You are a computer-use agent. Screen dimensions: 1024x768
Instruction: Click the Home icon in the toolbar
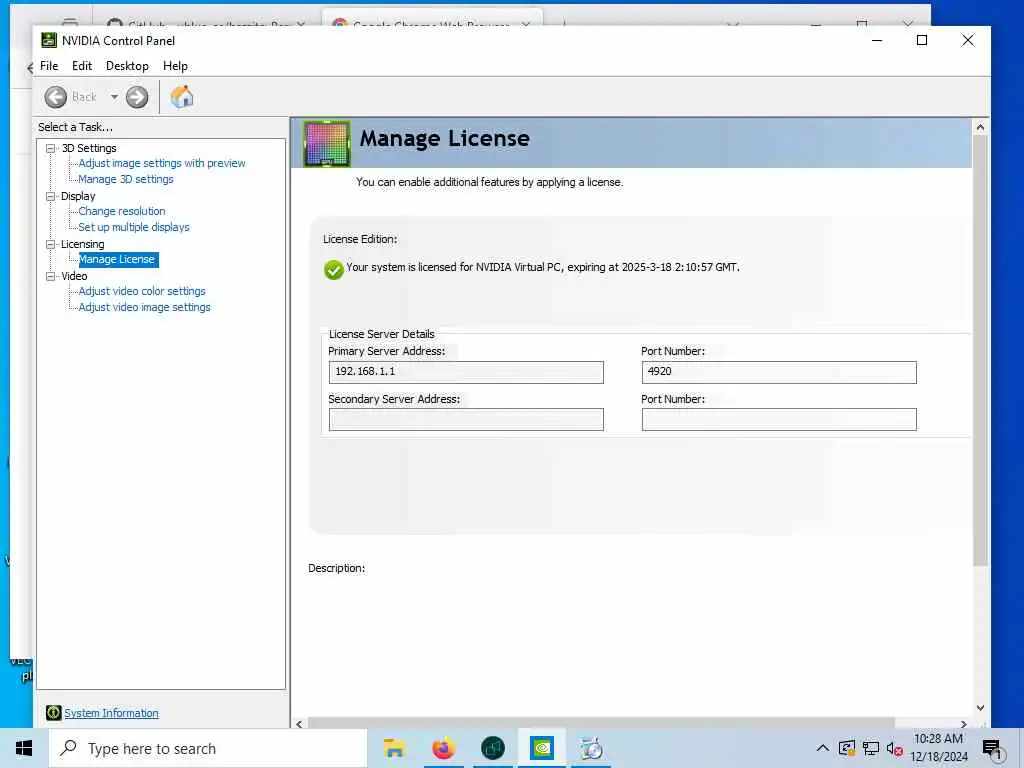pyautogui.click(x=182, y=97)
